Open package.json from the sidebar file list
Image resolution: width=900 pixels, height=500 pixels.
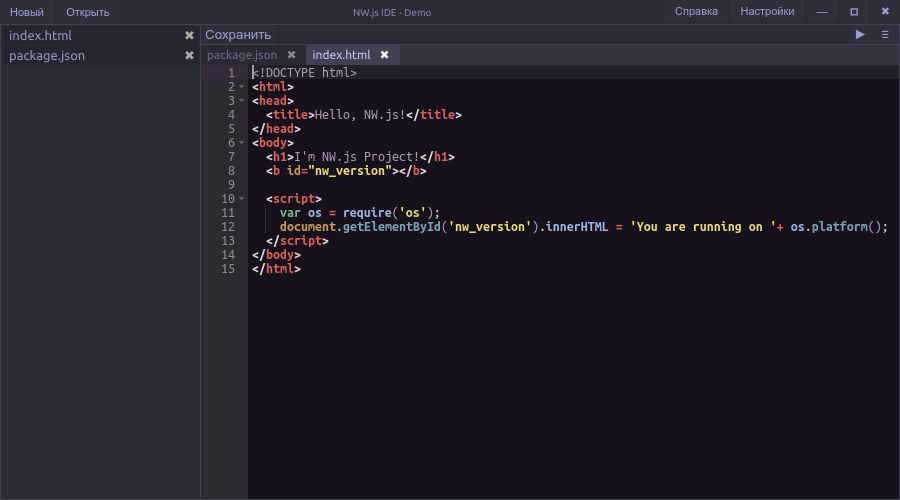click(x=46, y=56)
